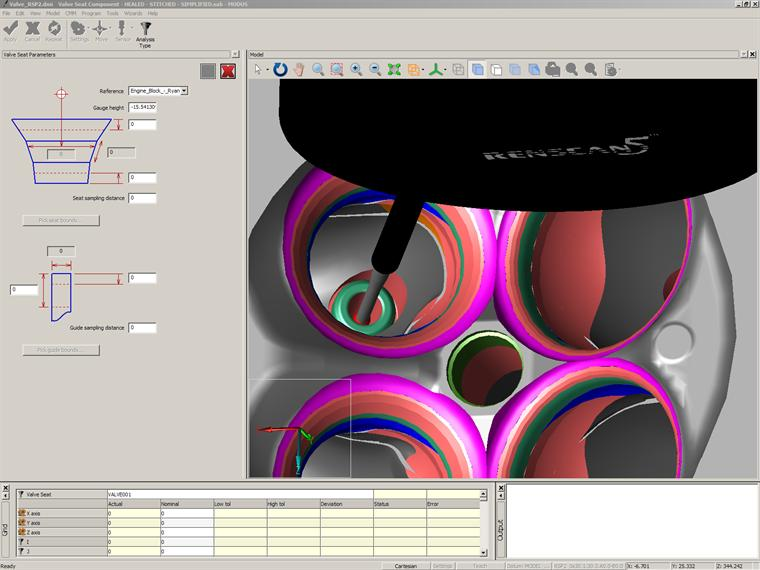The width and height of the screenshot is (760, 570).
Task: Click the Zoom window selection icon
Action: tap(337, 69)
